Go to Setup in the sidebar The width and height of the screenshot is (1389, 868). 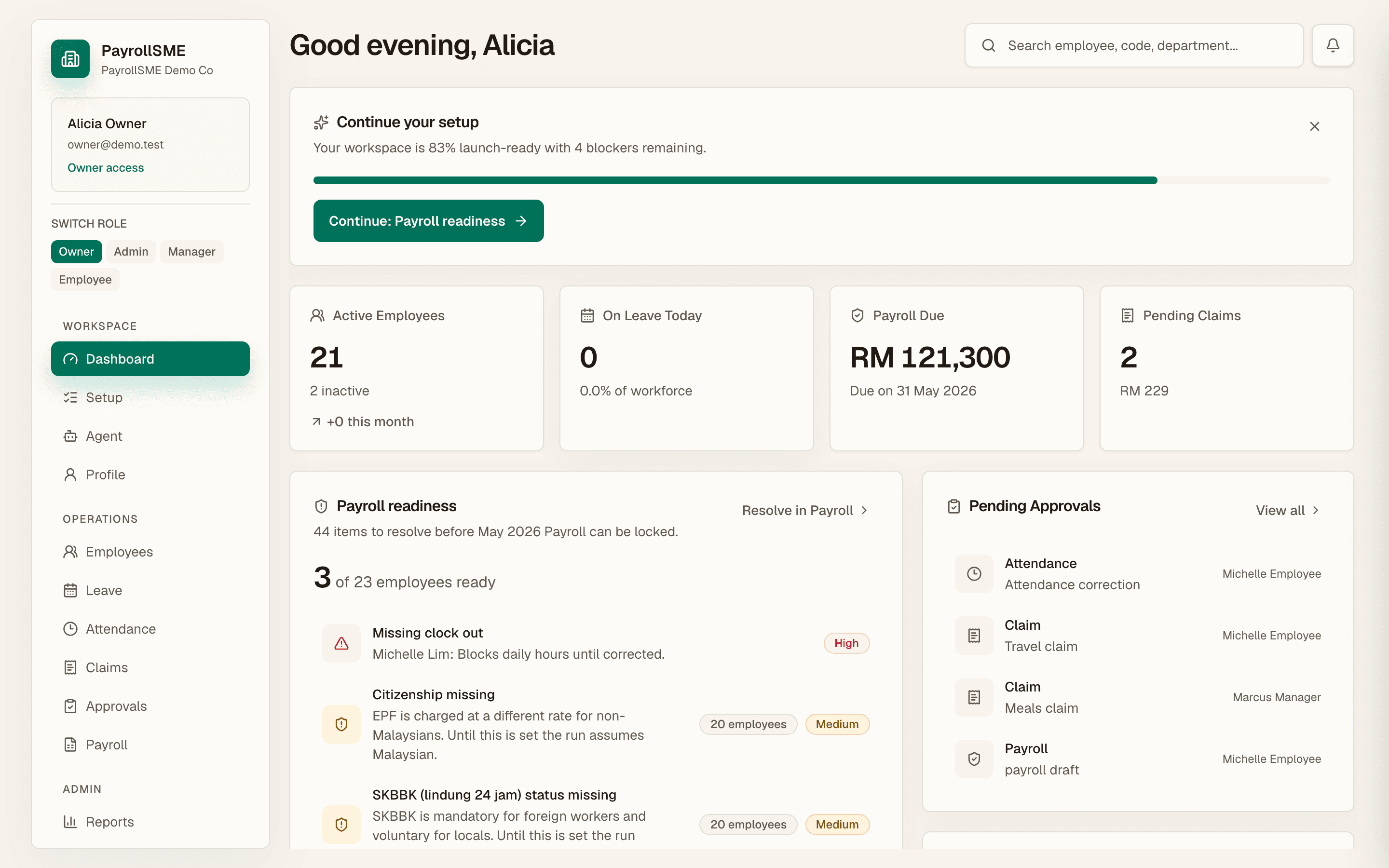[x=150, y=397]
